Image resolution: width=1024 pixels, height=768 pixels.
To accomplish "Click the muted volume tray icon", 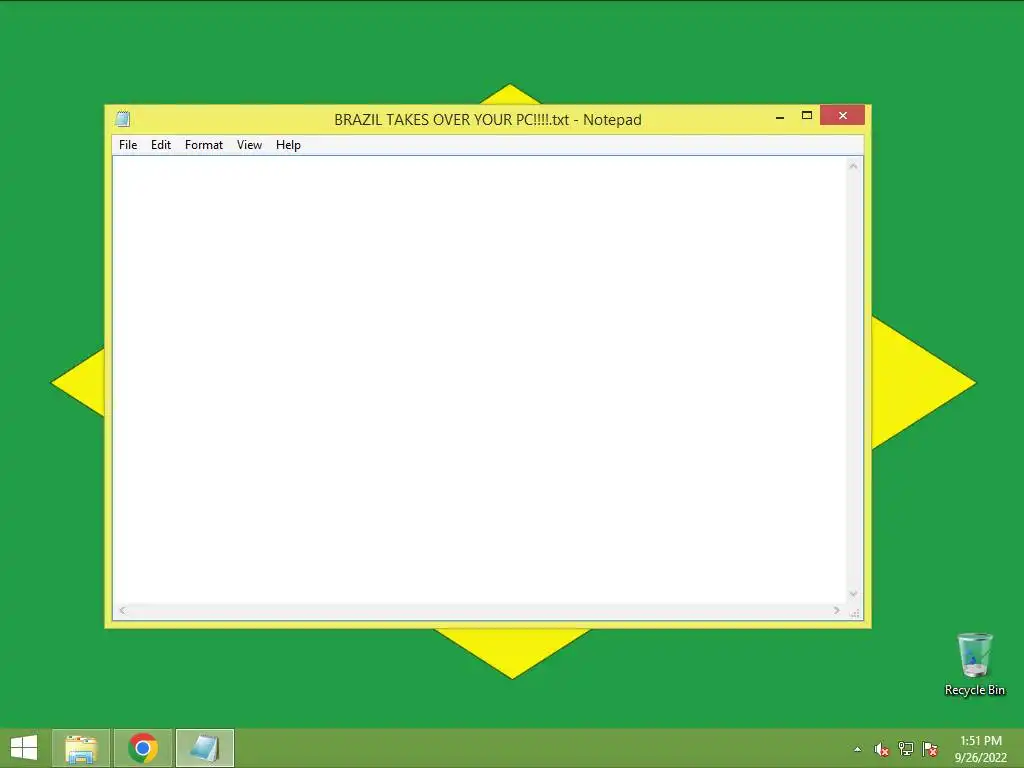I will (x=882, y=749).
